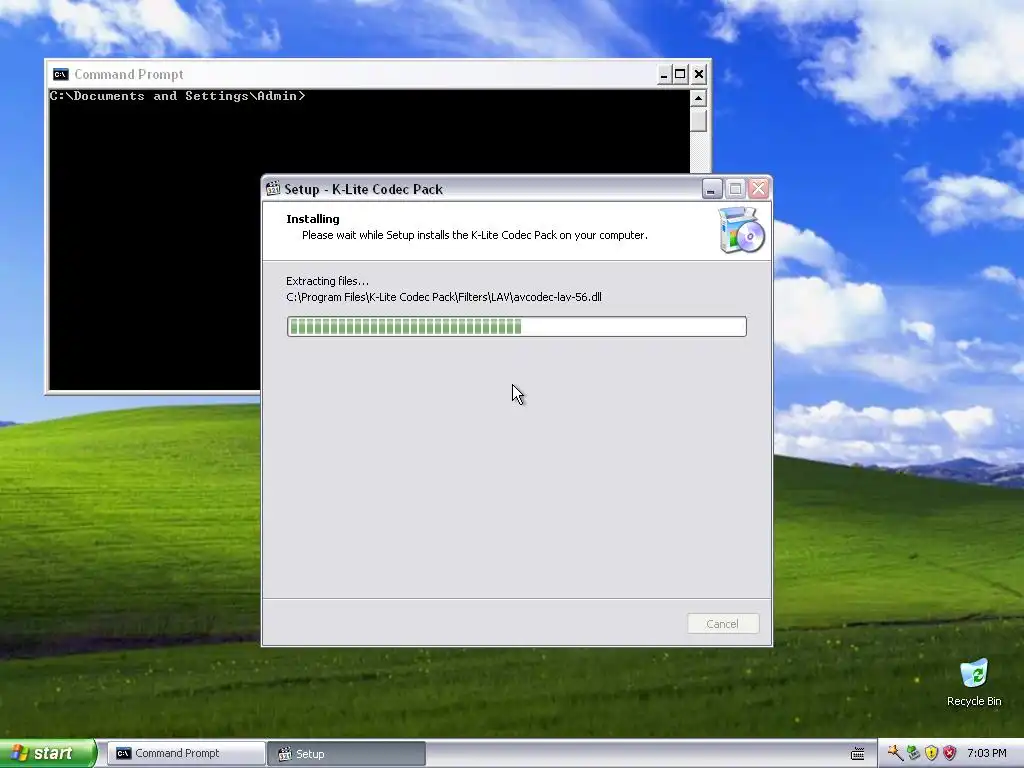Click the 'Command Prompt' window title text
The image size is (1024, 768).
point(129,74)
